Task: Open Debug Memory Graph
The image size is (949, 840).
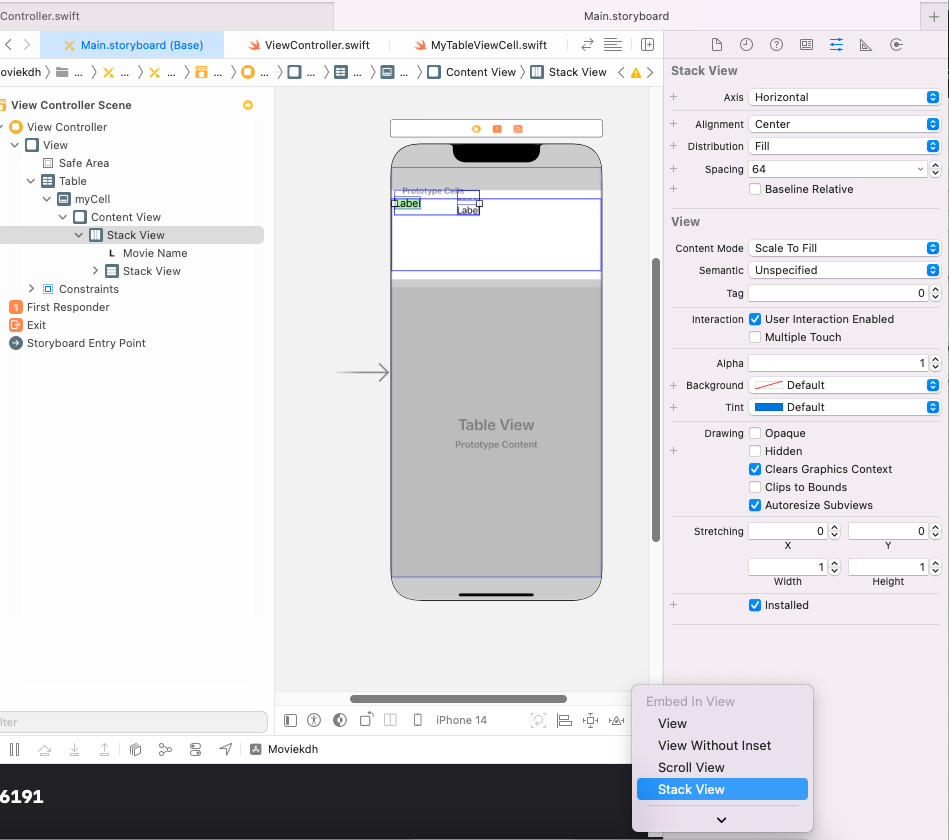Action: 165,750
